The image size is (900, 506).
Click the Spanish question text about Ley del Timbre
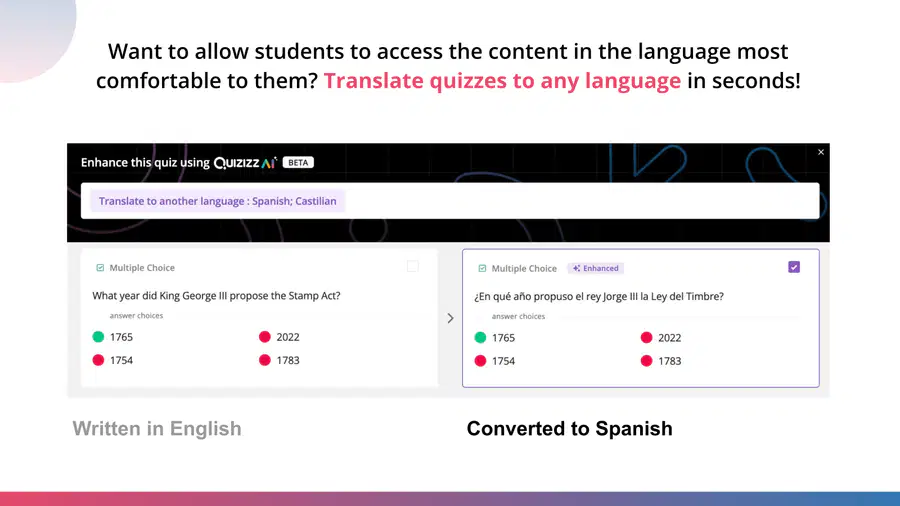point(599,297)
